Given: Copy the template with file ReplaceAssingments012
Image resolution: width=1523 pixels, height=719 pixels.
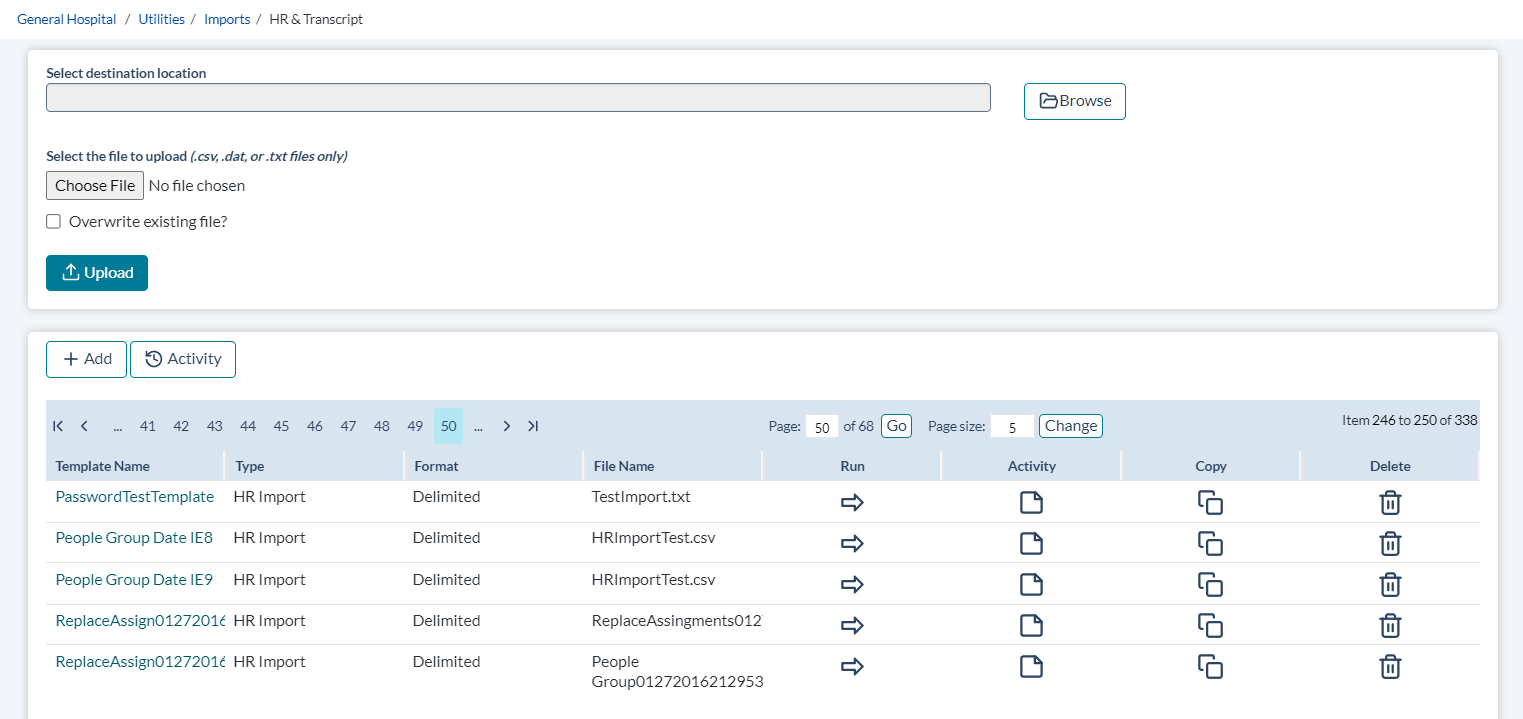Looking at the screenshot, I should tap(1210, 625).
